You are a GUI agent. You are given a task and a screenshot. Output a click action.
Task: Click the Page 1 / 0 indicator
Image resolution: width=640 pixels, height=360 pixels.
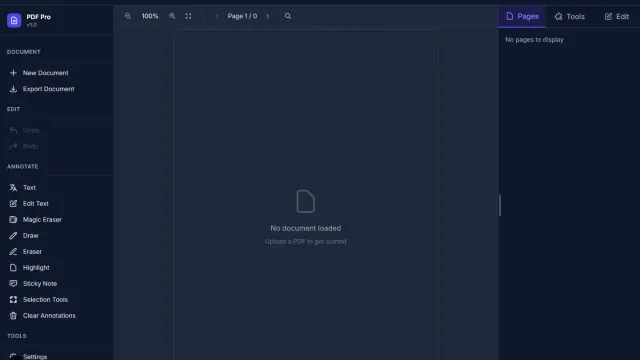click(242, 16)
